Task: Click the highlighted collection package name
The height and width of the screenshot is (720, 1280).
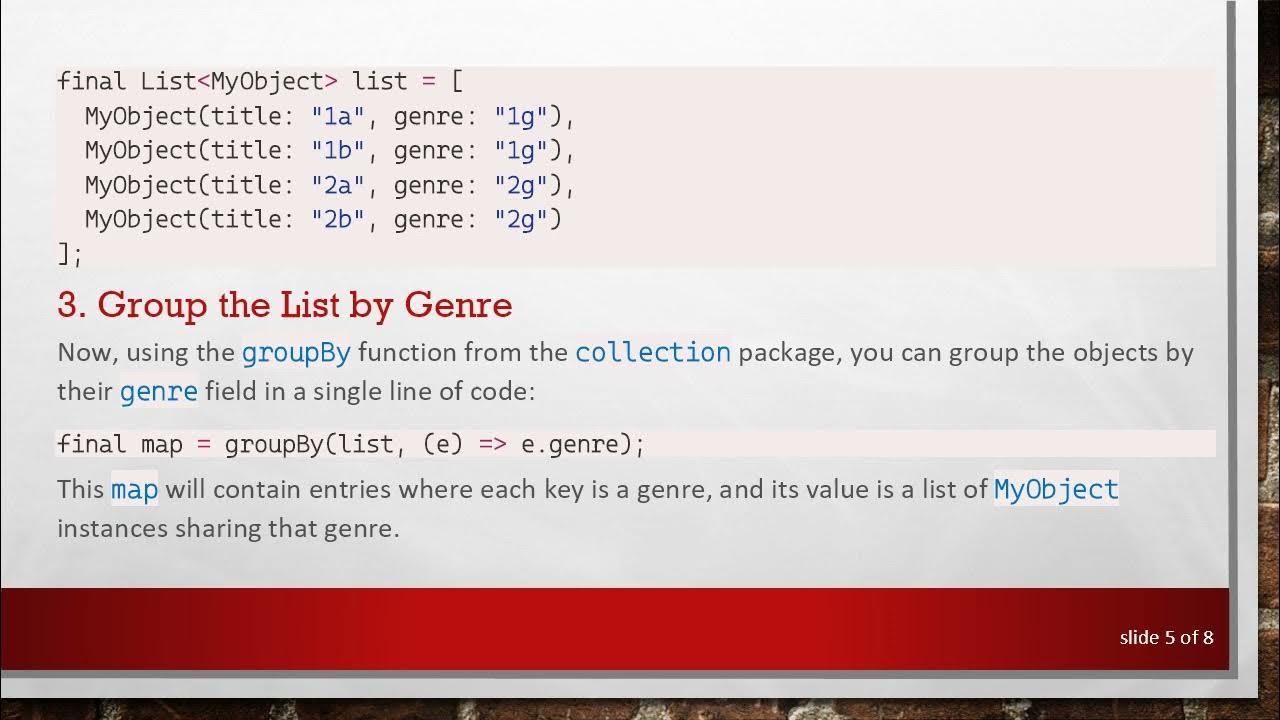Action: coord(653,353)
